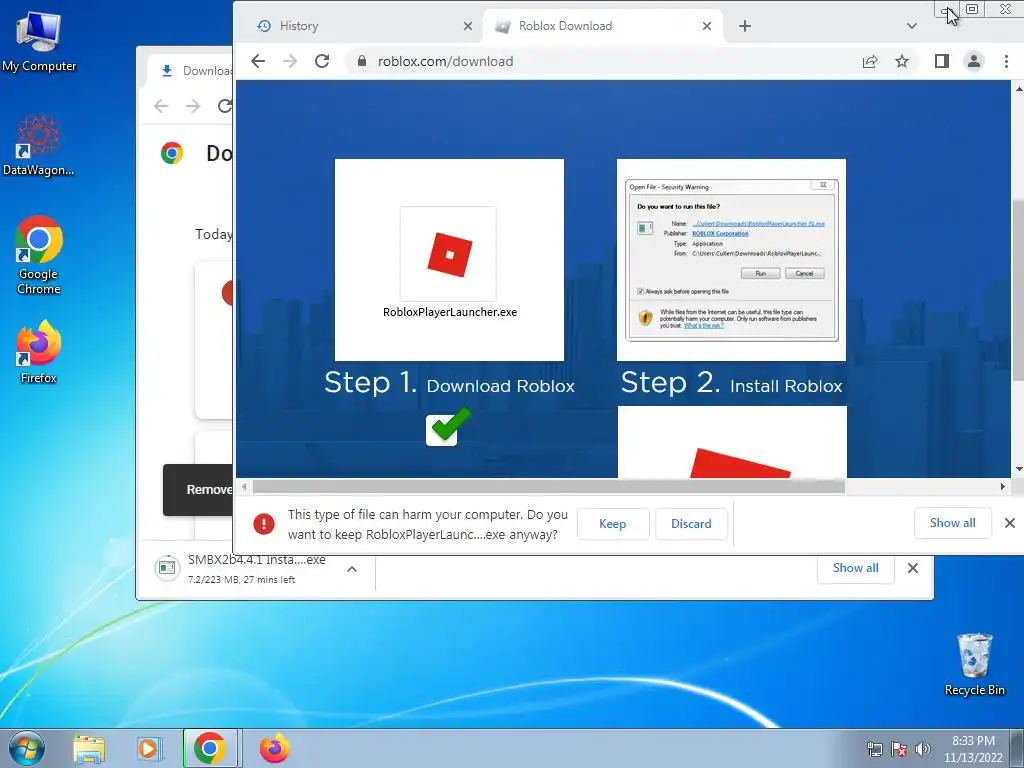
Task: Click the horizontal scrollbar of Roblox page
Action: (549, 487)
